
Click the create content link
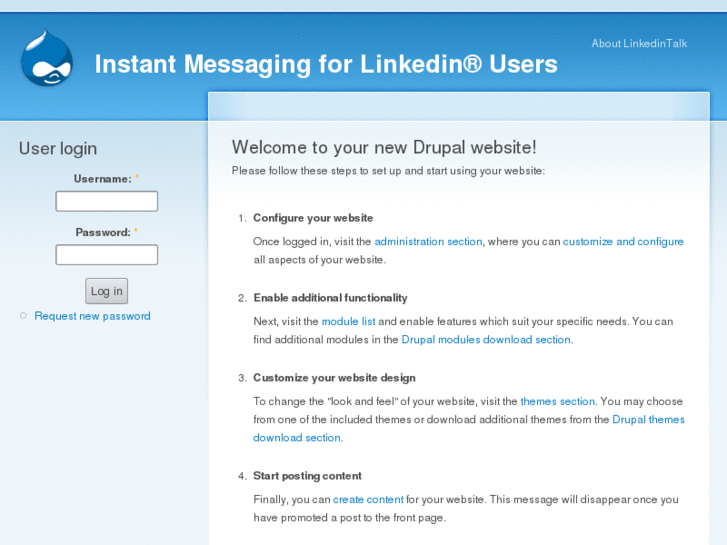[368, 500]
